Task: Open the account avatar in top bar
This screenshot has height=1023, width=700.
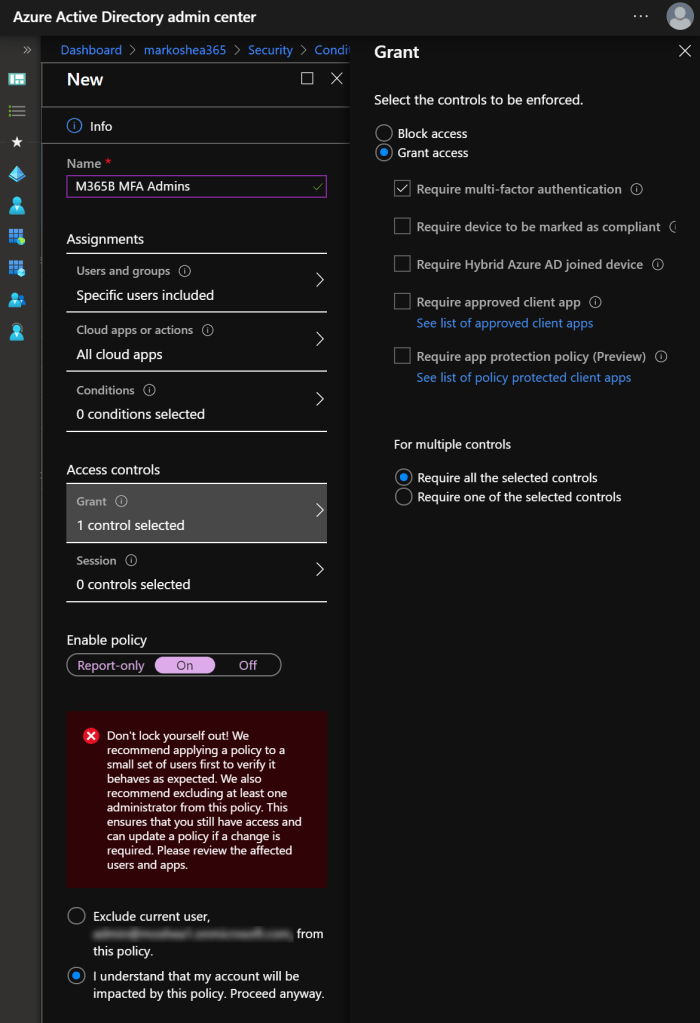Action: [x=679, y=17]
